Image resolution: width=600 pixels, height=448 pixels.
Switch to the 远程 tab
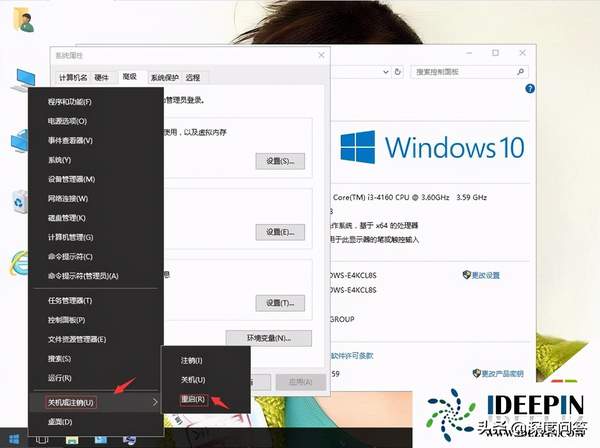tap(192, 77)
